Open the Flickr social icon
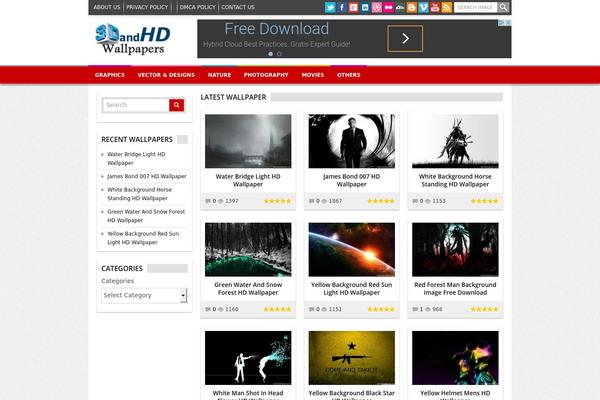600x400 pixels. (388, 7)
